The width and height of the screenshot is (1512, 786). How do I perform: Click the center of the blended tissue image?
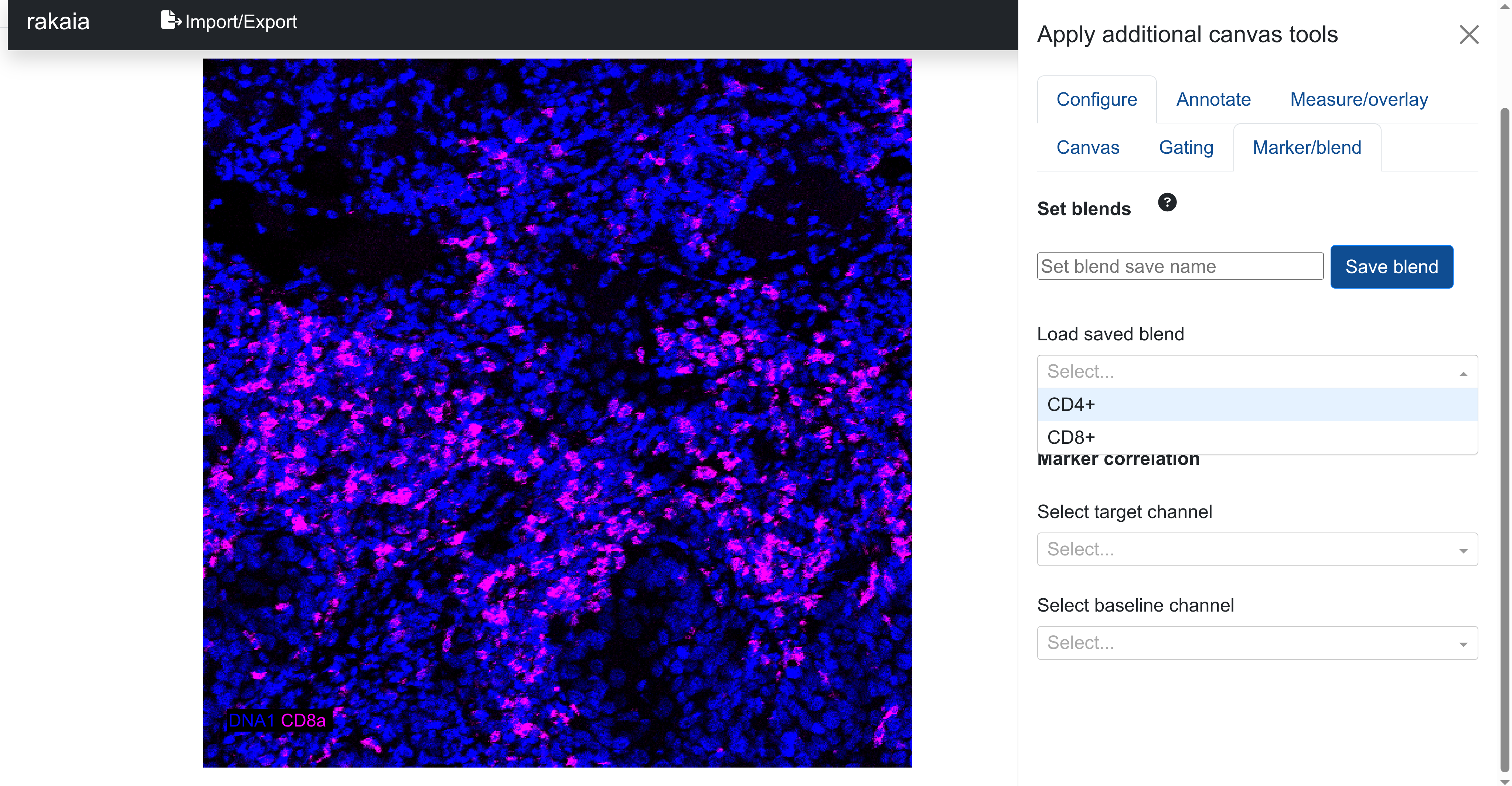coord(558,413)
